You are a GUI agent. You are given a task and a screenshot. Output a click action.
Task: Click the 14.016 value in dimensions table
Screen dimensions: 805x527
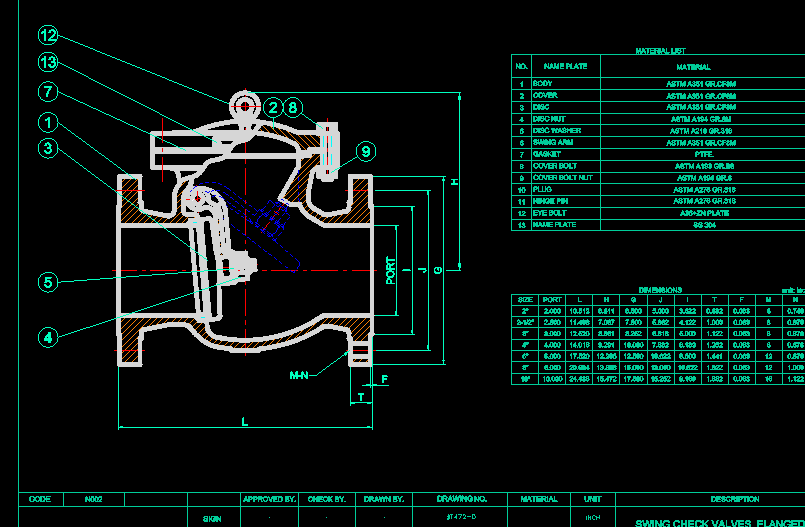(x=579, y=345)
